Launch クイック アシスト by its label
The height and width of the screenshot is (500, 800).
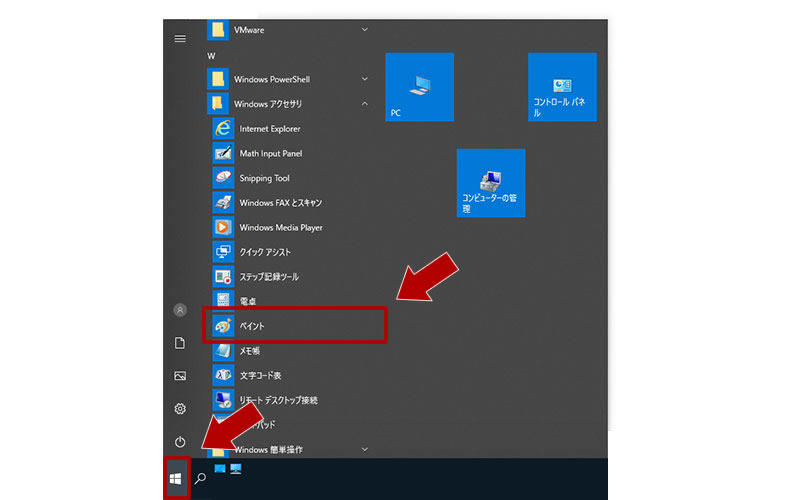(x=265, y=252)
